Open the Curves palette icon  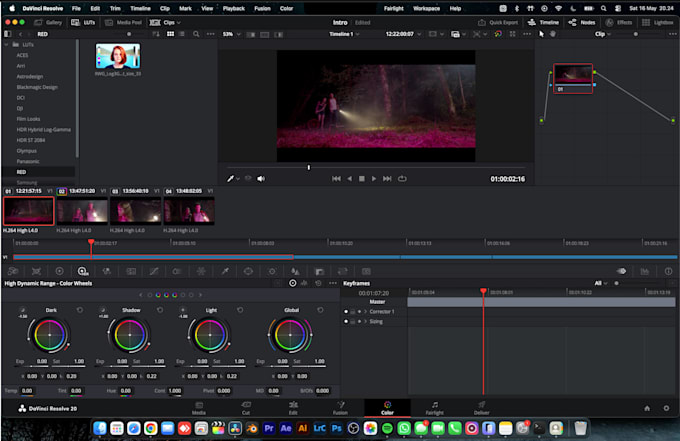(x=154, y=271)
